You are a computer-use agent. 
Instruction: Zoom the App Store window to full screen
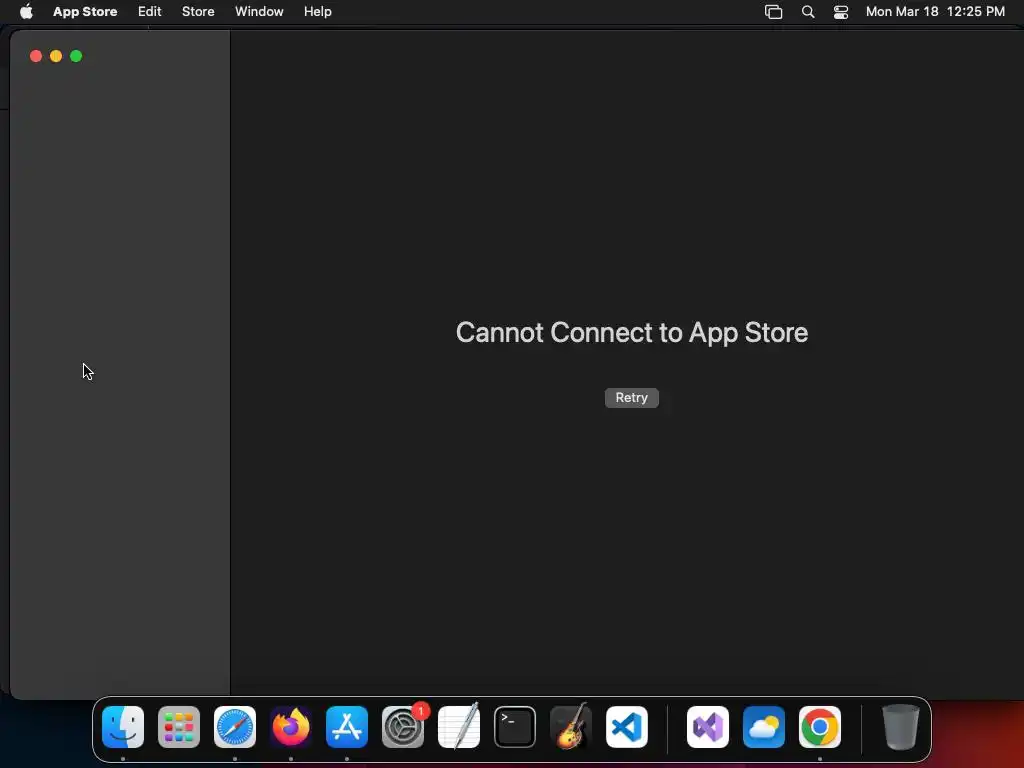pos(76,56)
